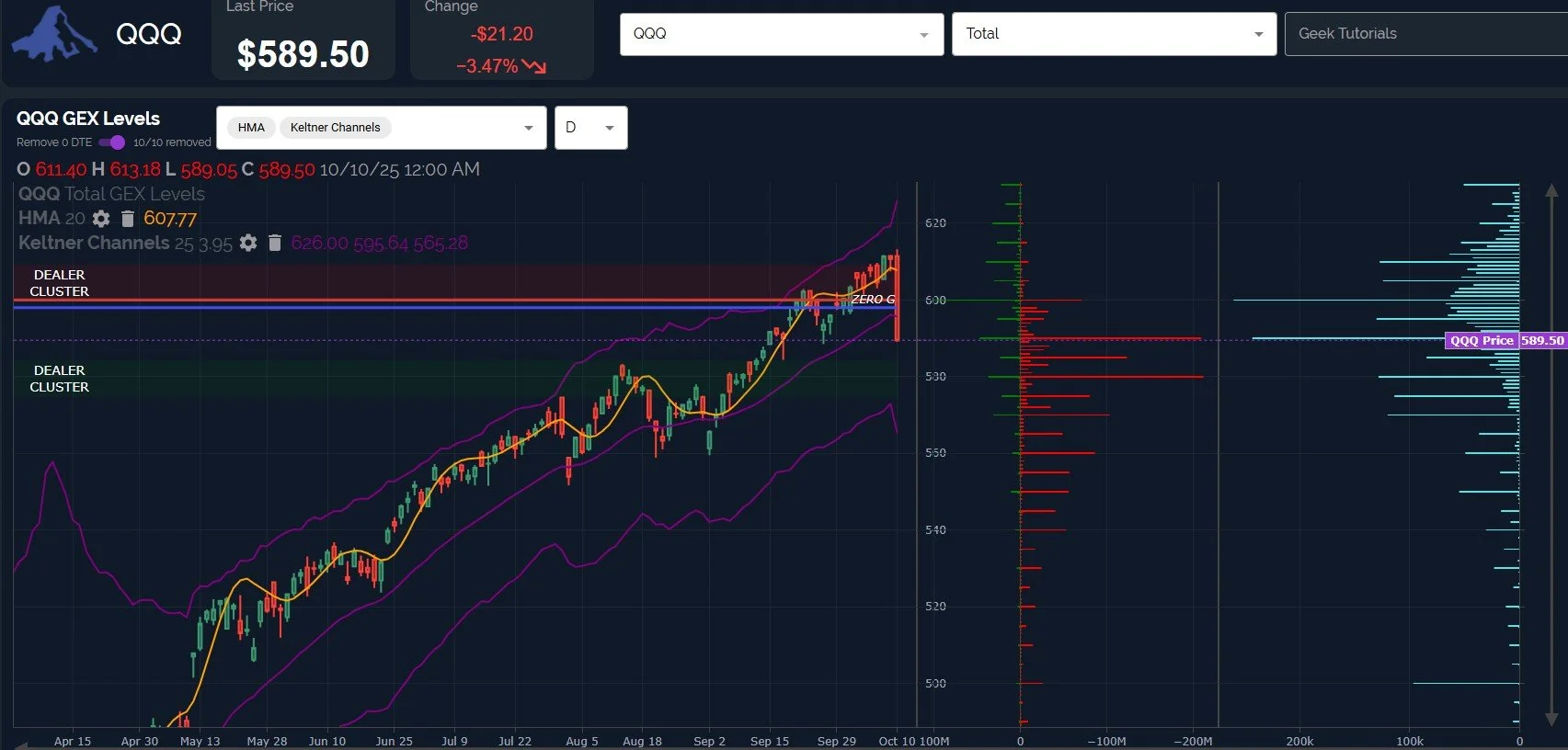
Task: Click the Keltner Channels indicator chip
Action: (x=335, y=128)
